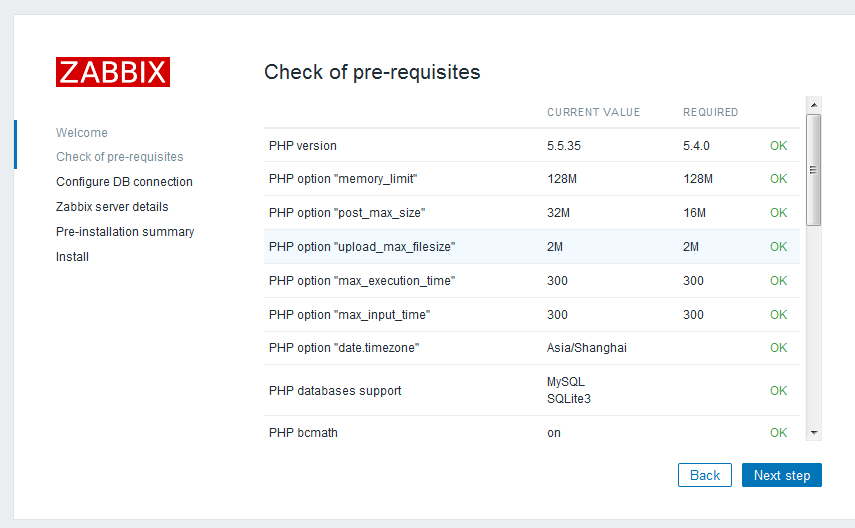The height and width of the screenshot is (528, 855).
Task: Click the ZABBIX logo
Action: pos(113,72)
